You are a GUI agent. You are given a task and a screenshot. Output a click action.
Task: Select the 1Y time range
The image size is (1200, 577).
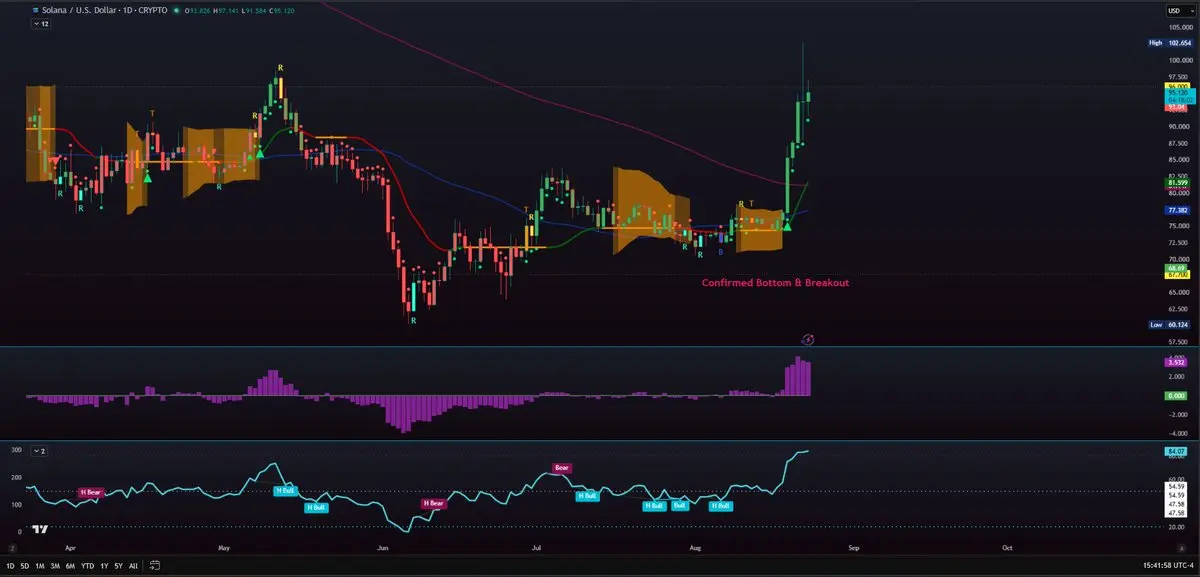(x=104, y=565)
